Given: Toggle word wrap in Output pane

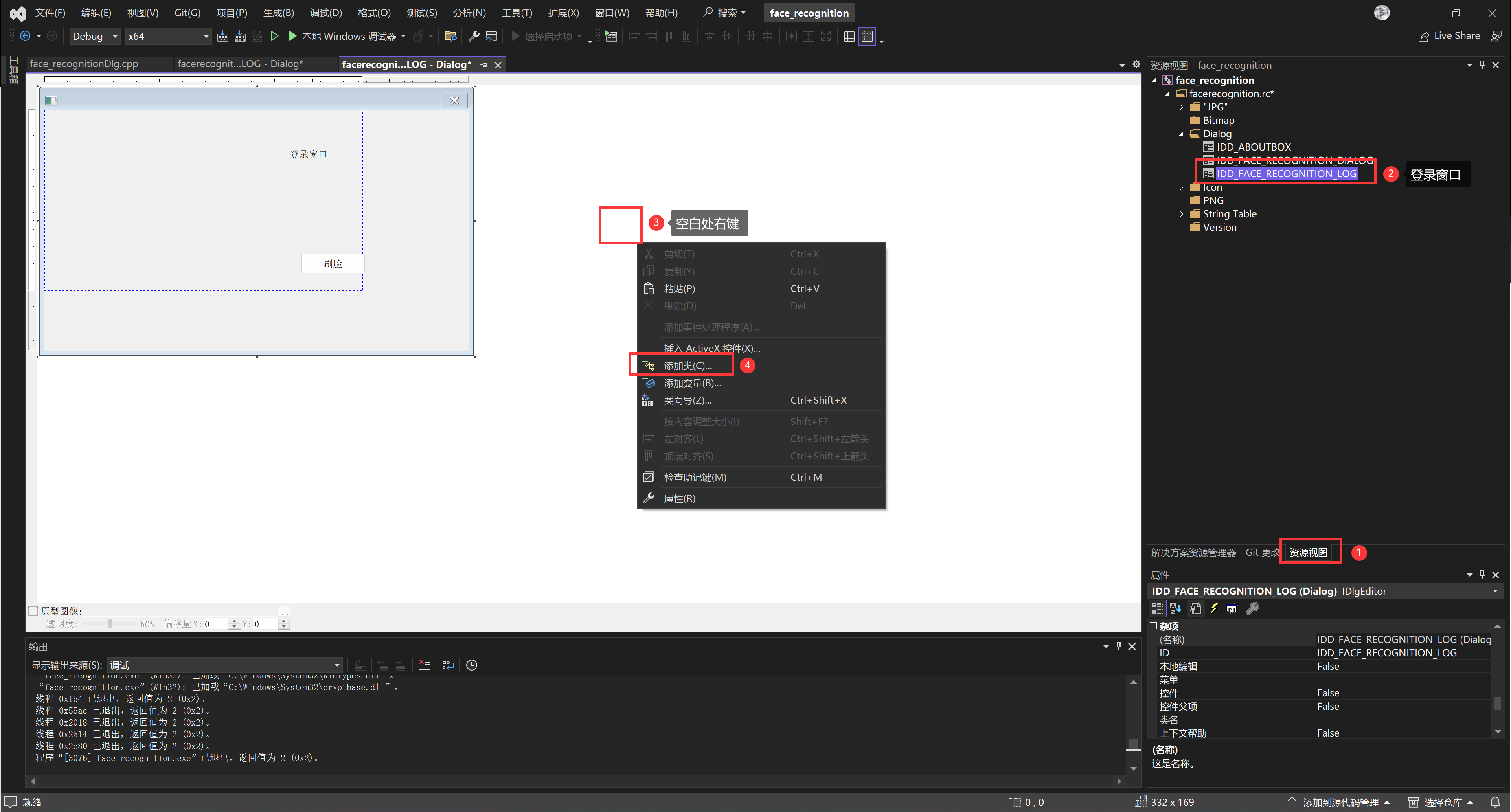Looking at the screenshot, I should (x=448, y=665).
